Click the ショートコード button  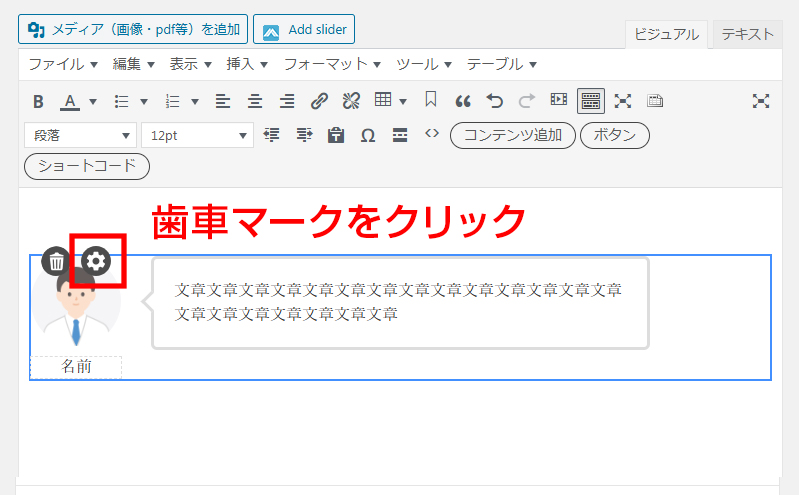tap(87, 166)
